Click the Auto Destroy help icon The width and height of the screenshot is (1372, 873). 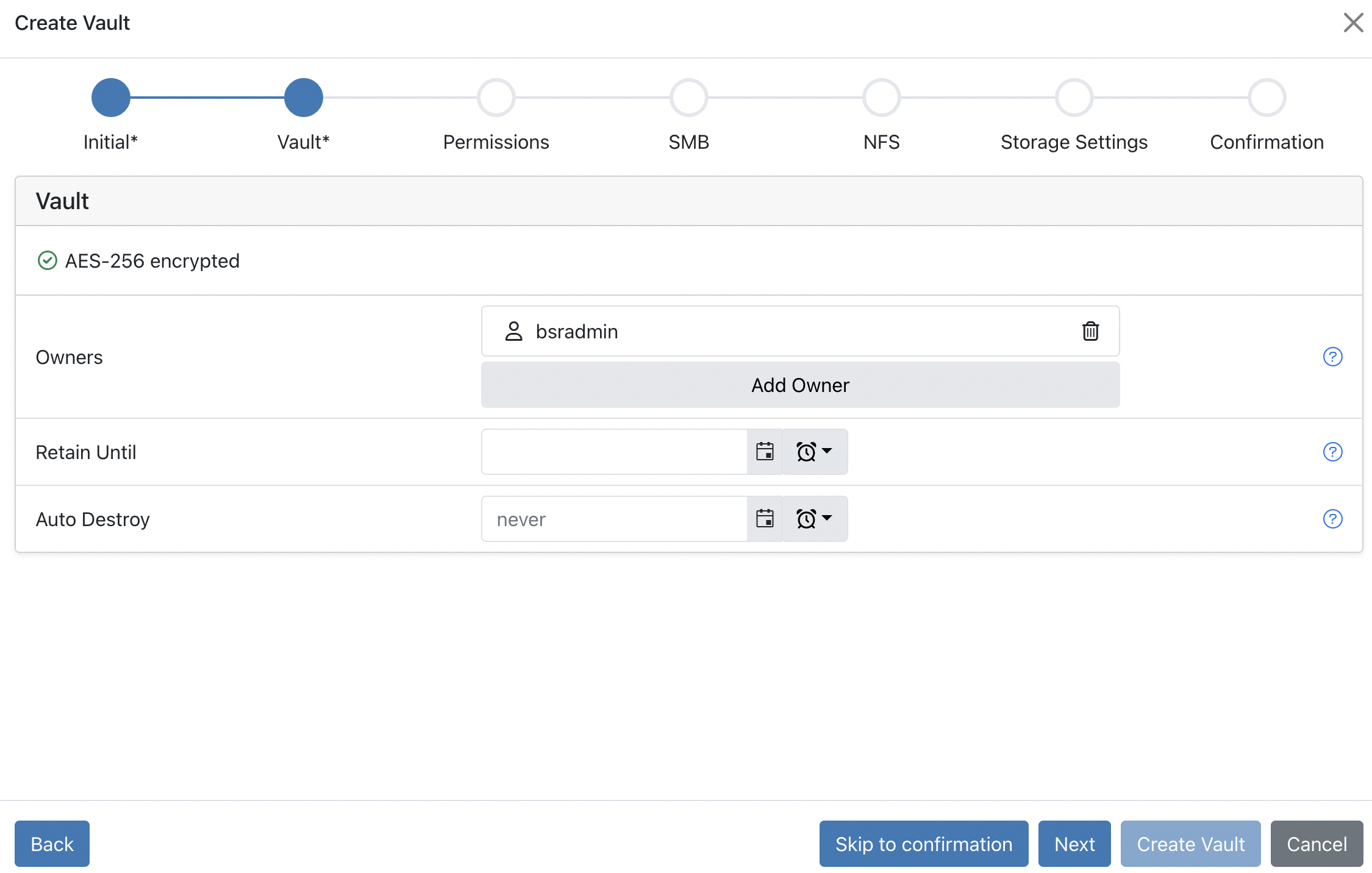click(x=1332, y=519)
